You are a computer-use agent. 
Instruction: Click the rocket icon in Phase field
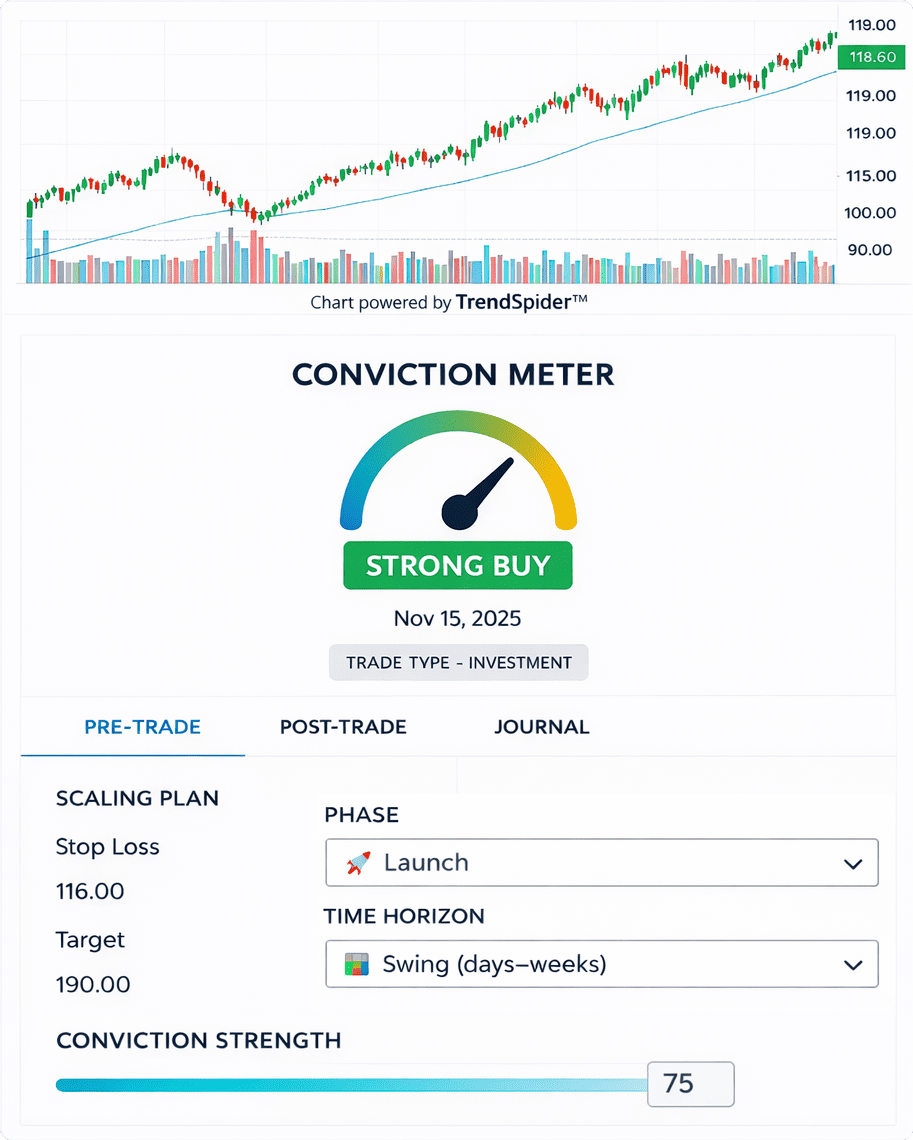click(358, 863)
